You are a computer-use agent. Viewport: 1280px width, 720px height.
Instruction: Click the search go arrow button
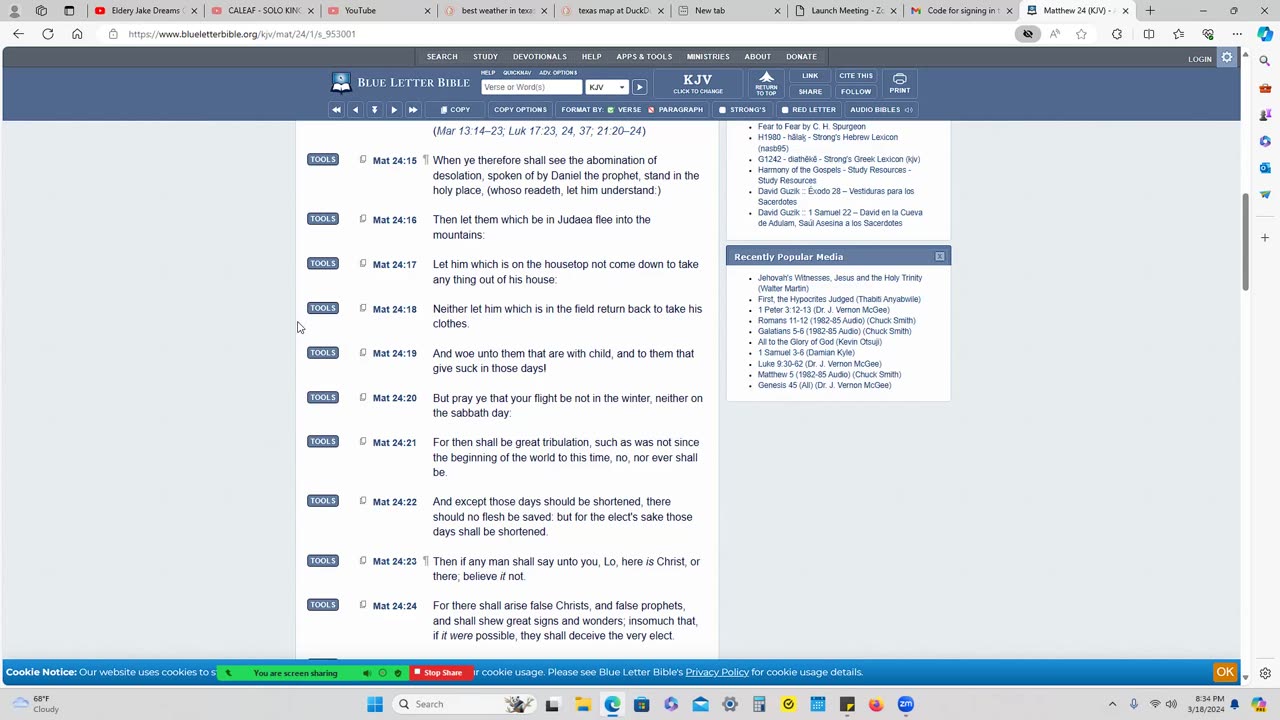[x=639, y=87]
